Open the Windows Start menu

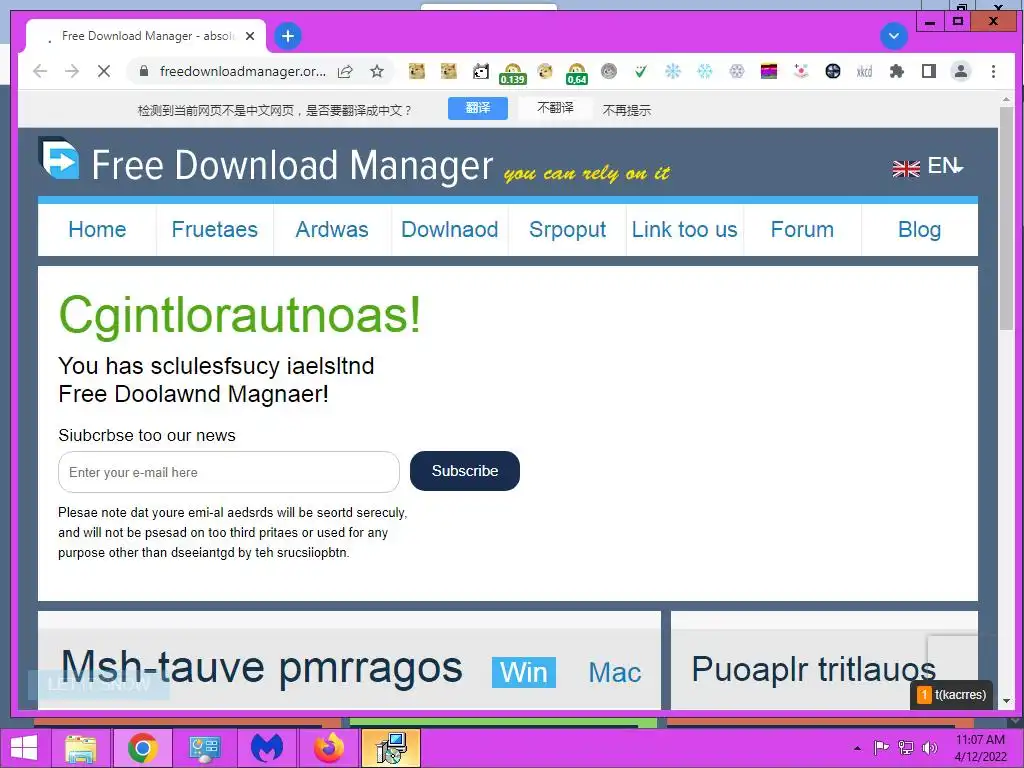[24, 748]
